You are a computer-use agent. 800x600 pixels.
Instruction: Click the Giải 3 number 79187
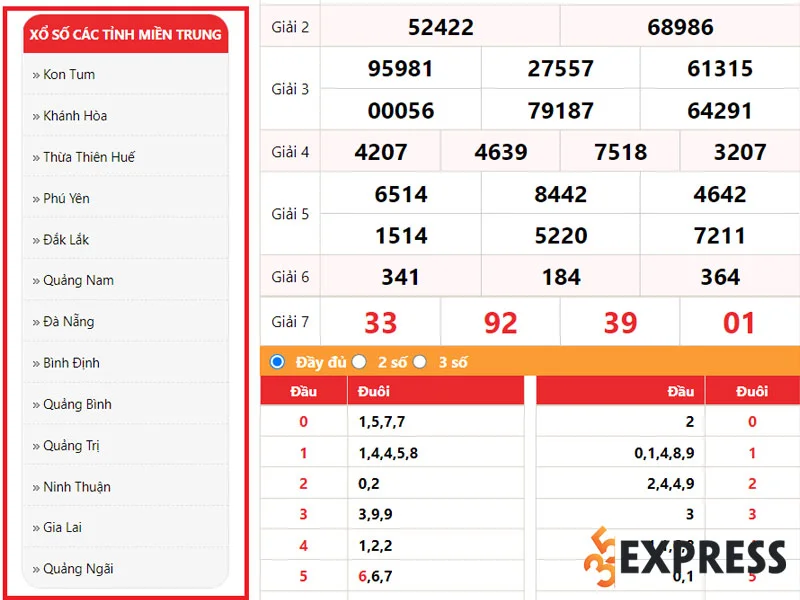click(x=561, y=111)
